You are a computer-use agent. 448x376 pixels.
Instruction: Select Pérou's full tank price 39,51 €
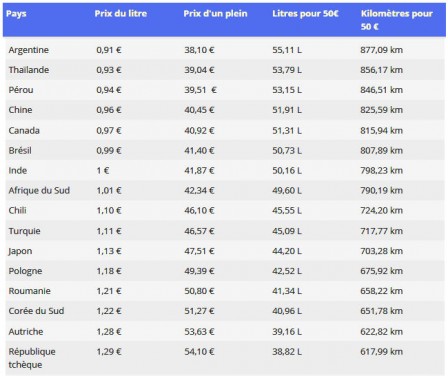[x=200, y=90]
